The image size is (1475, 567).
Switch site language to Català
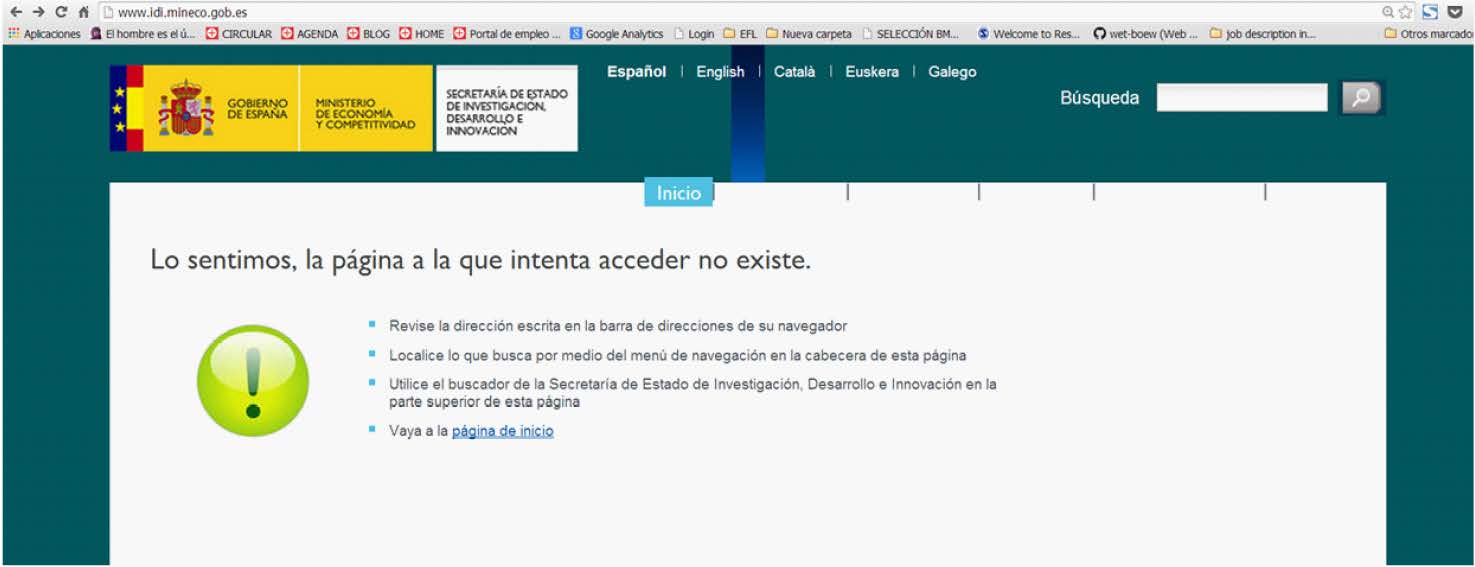[794, 72]
